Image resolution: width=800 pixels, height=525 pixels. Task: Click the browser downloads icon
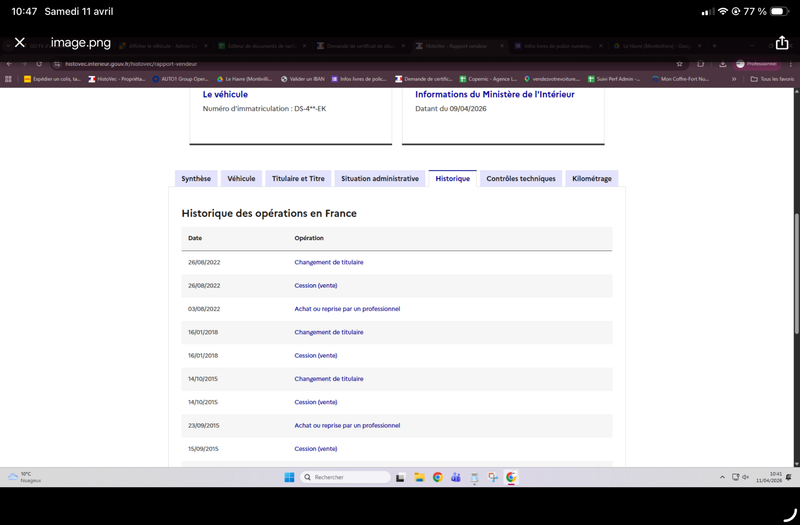[x=722, y=64]
